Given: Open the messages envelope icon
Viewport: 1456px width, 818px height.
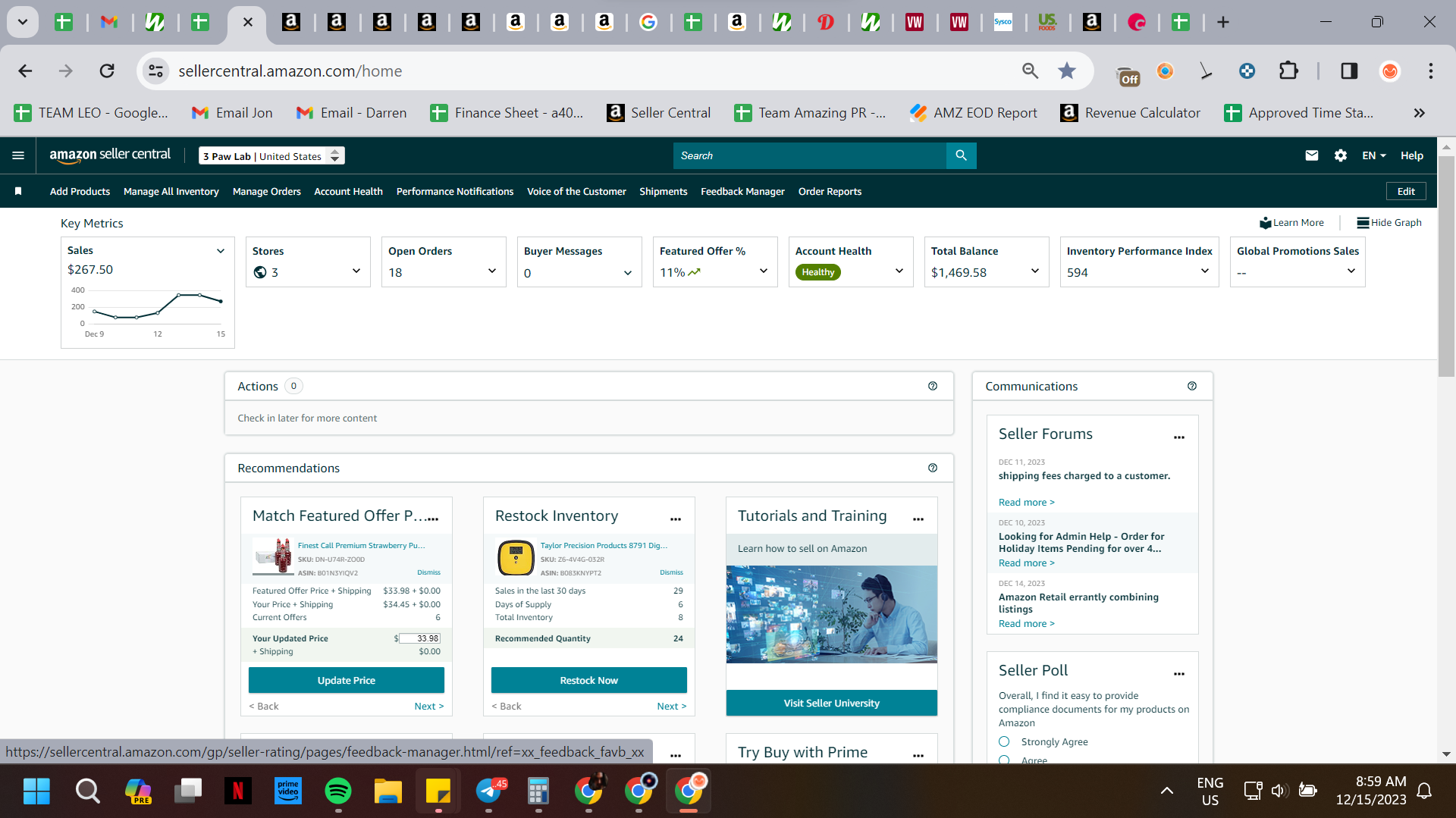Looking at the screenshot, I should (x=1311, y=155).
